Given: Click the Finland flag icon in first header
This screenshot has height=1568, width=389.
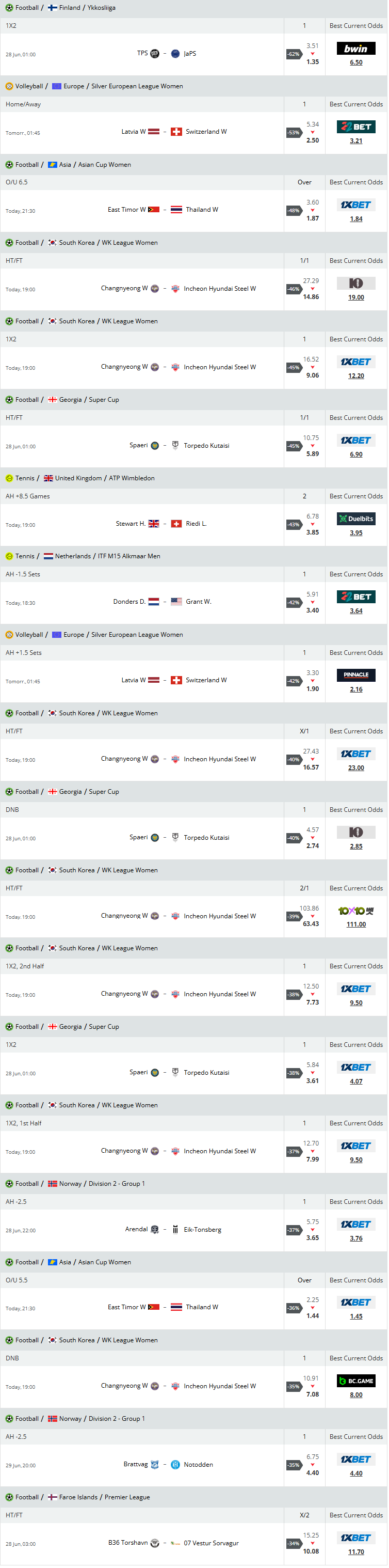Looking at the screenshot, I should tap(52, 8).
